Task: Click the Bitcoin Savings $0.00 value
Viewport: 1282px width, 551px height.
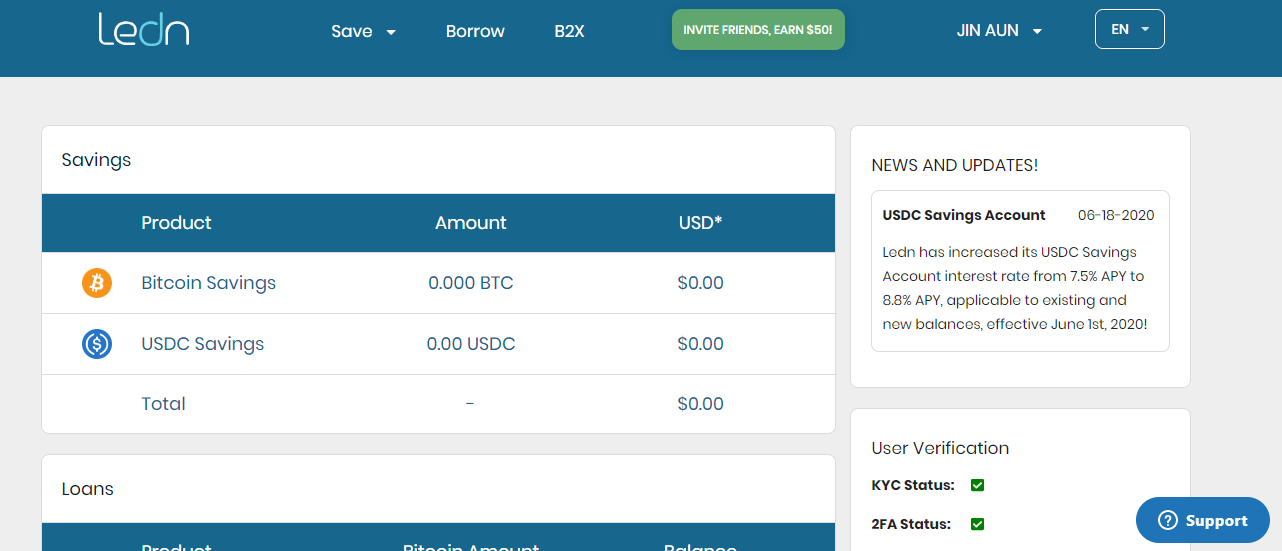Action: tap(700, 283)
